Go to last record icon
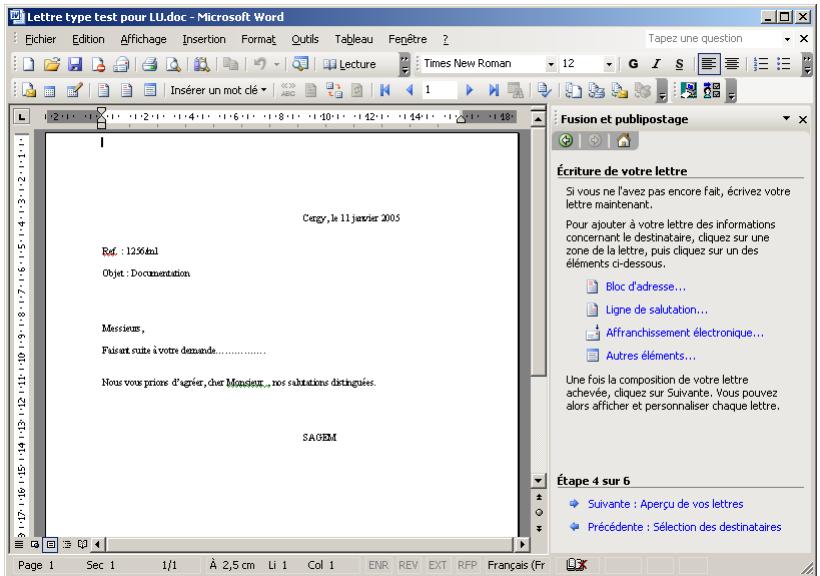The width and height of the screenshot is (820, 576). (x=493, y=91)
